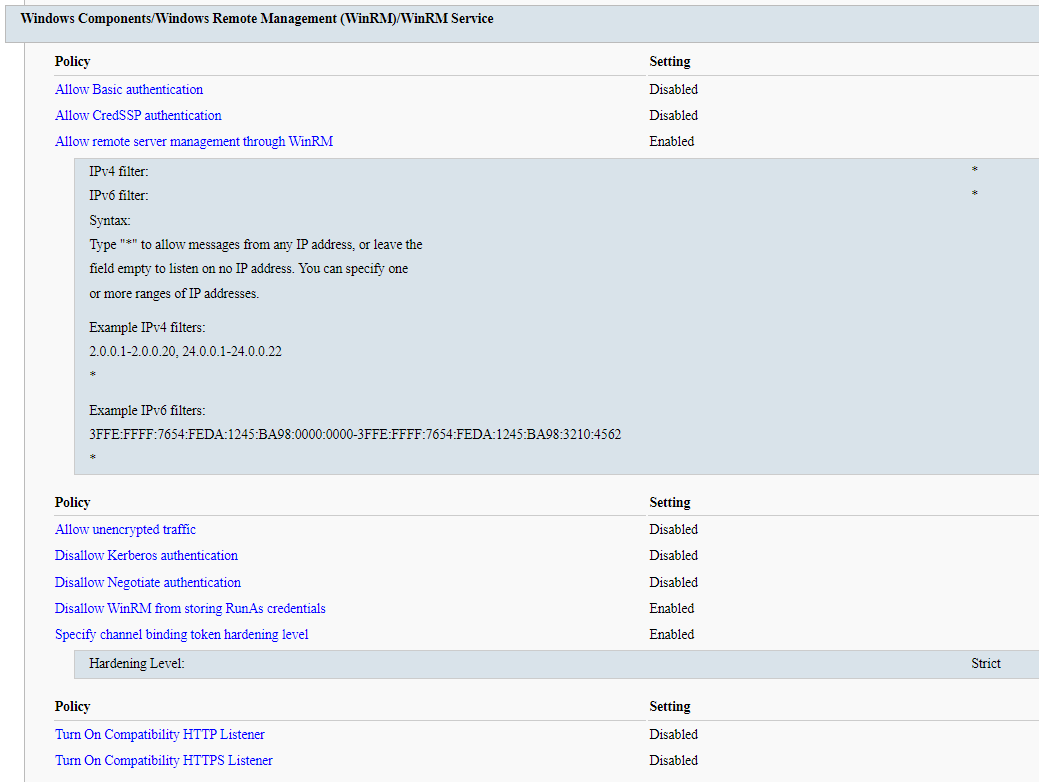Select the Disabled setting beside Allow Basic authentication
The image size is (1039, 782).
pos(673,89)
